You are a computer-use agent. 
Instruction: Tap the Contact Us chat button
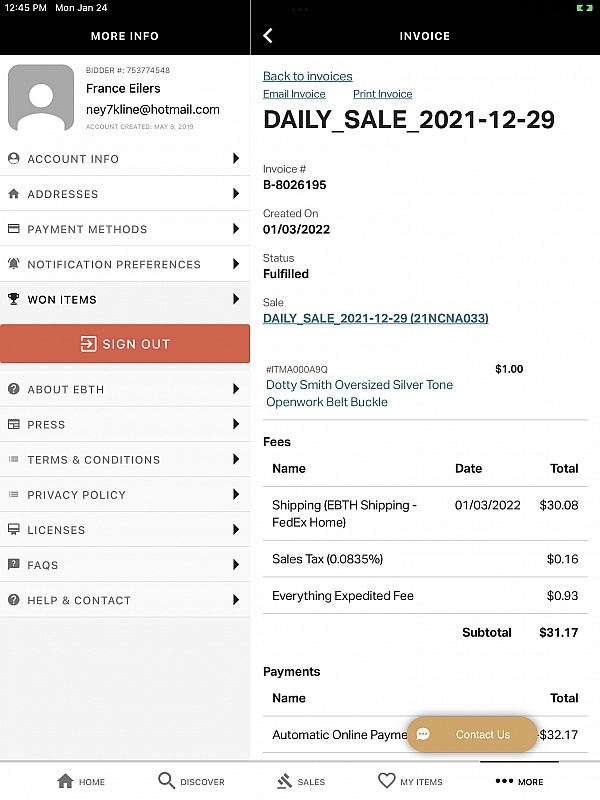471,734
